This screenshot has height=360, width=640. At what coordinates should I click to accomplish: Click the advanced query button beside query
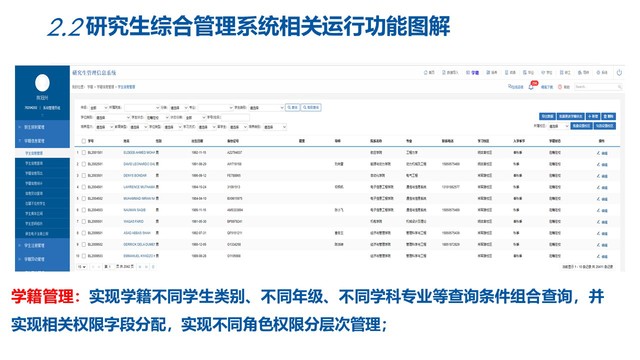click(311, 107)
